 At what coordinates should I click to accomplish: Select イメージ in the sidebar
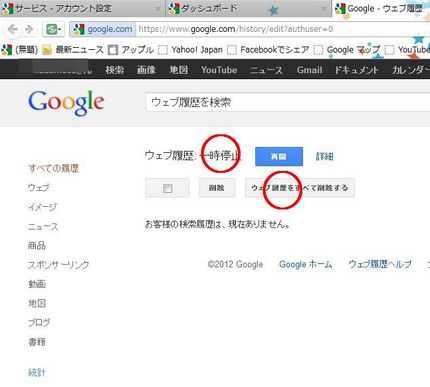[42, 207]
